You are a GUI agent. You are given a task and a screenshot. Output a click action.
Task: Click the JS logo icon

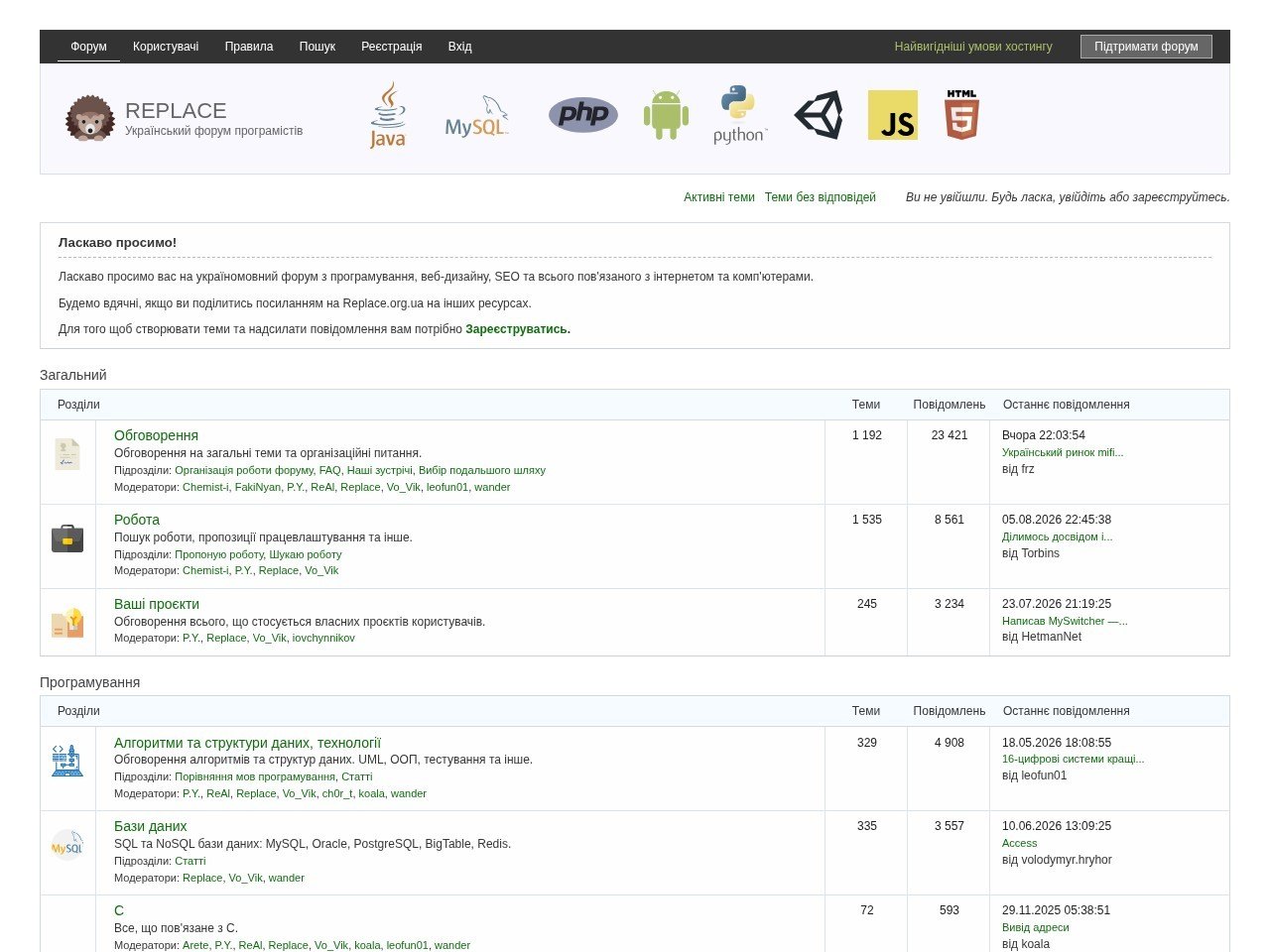coord(893,115)
